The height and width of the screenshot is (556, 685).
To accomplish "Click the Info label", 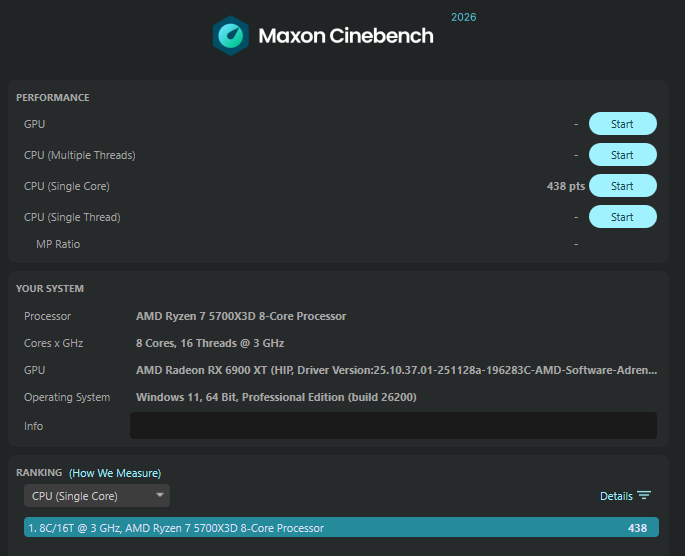I will coord(34,426).
